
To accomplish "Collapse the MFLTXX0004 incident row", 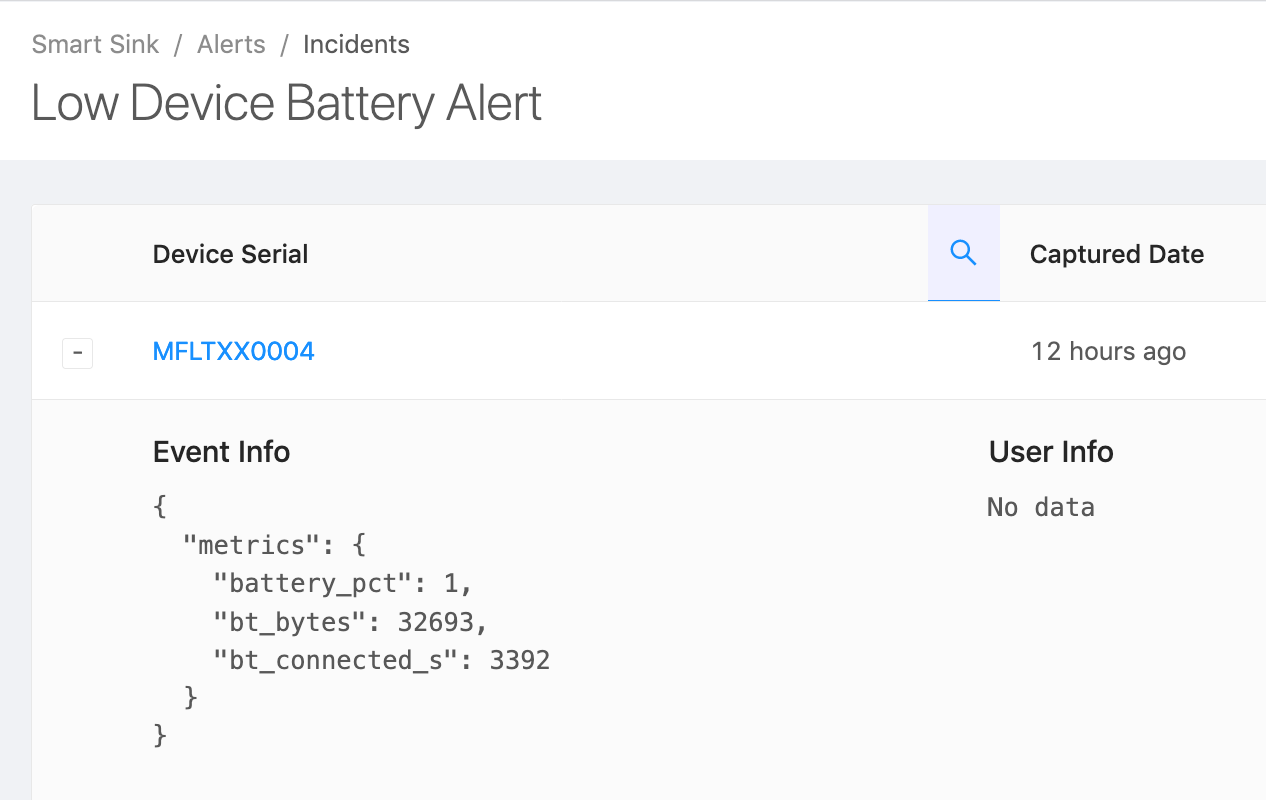I will 77,353.
